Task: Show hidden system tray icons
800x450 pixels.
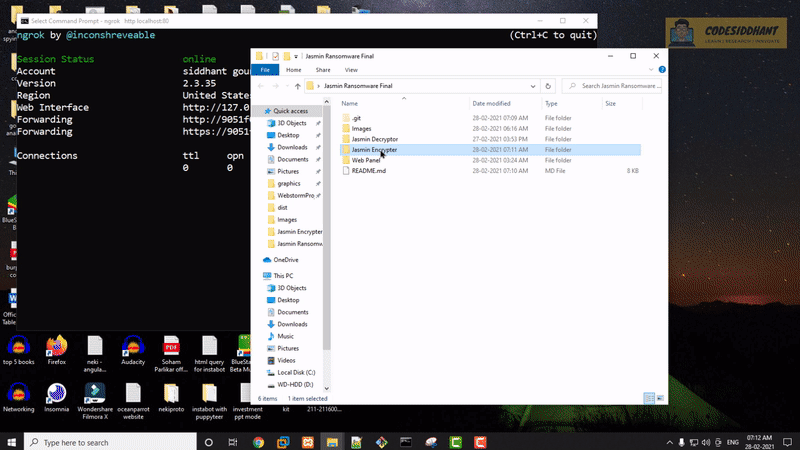Action: [x=669, y=442]
